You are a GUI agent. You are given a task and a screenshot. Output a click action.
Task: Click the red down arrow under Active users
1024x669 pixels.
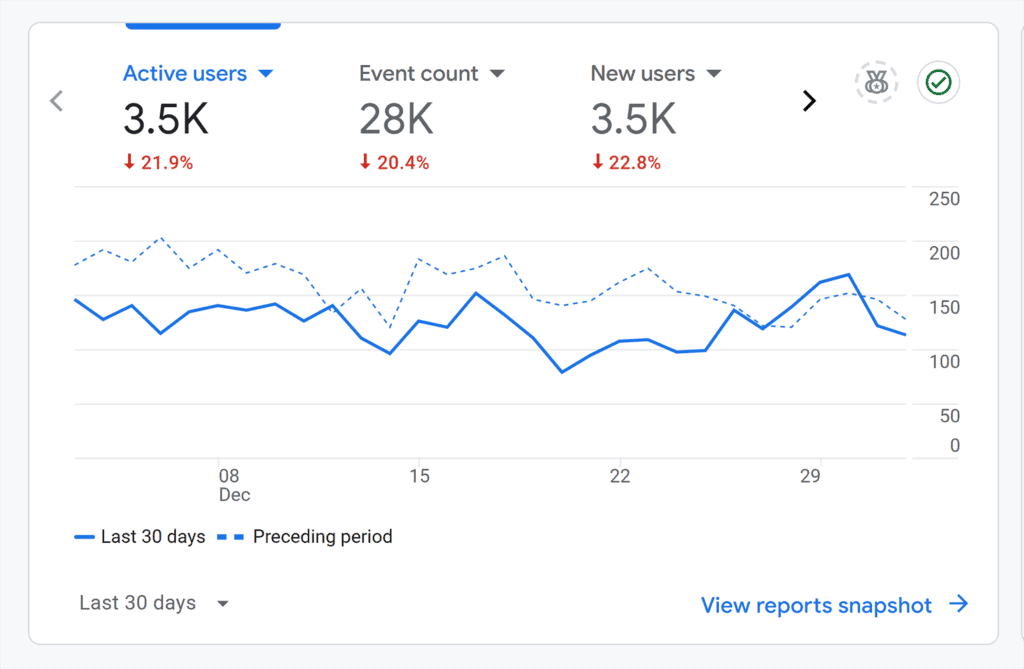click(x=129, y=162)
